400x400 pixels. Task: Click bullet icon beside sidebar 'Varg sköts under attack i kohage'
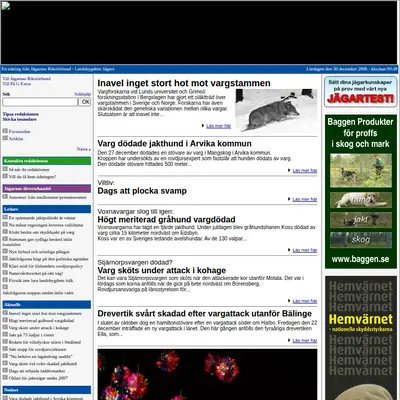coord(5,327)
